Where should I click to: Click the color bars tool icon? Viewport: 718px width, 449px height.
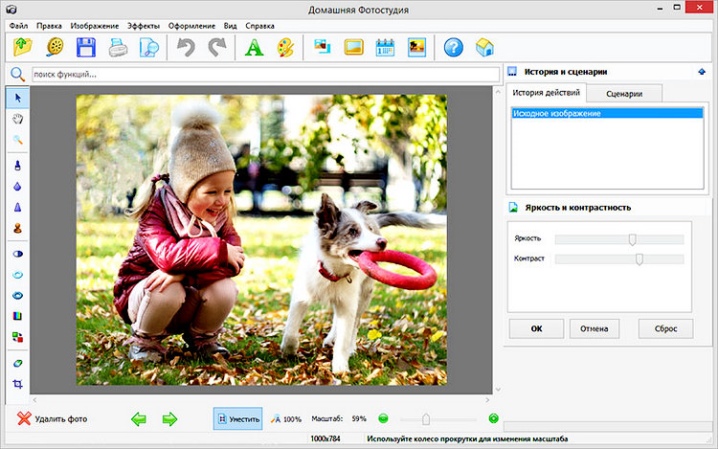click(17, 316)
